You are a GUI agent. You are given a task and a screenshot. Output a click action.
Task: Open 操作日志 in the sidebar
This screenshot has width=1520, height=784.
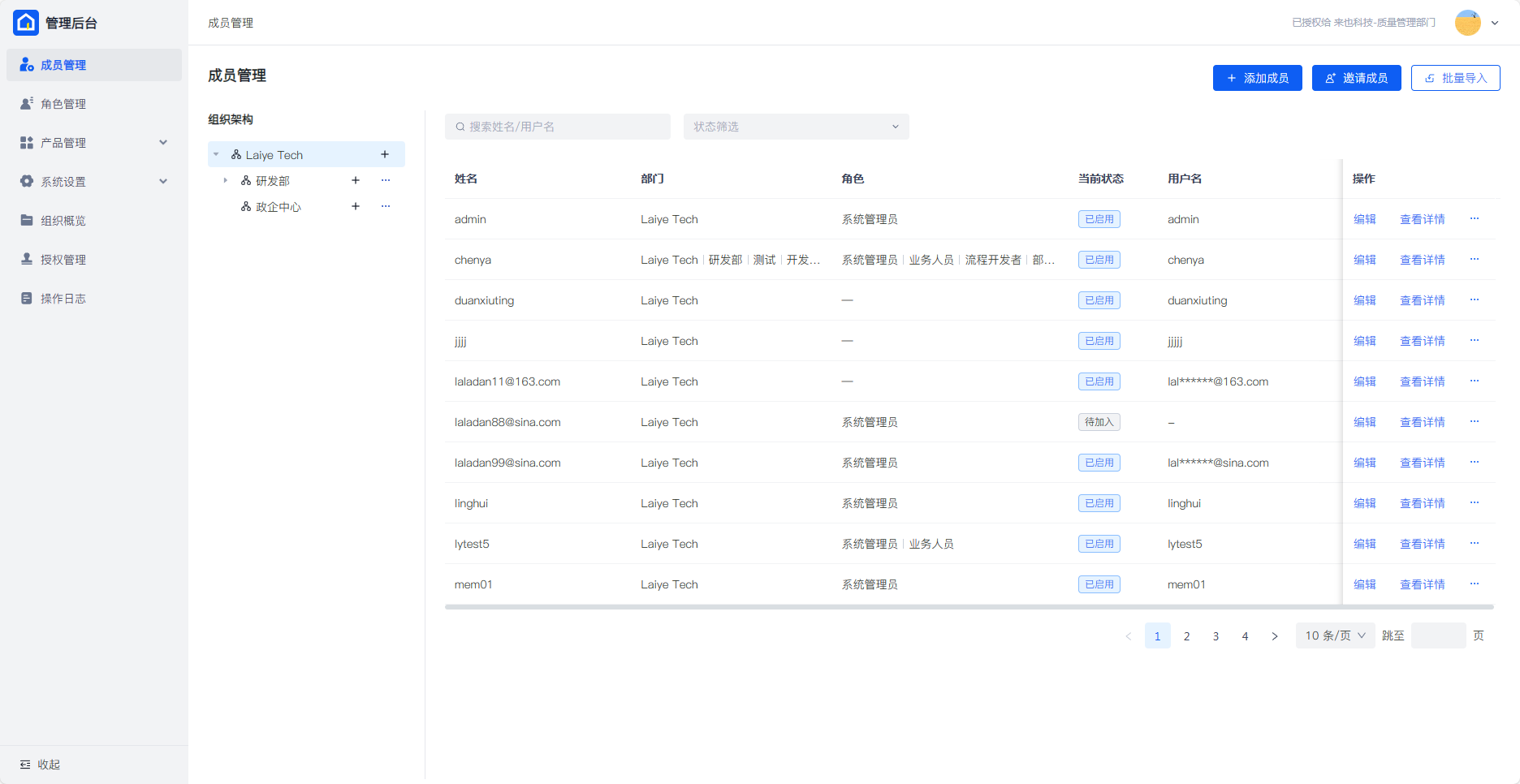tap(94, 299)
